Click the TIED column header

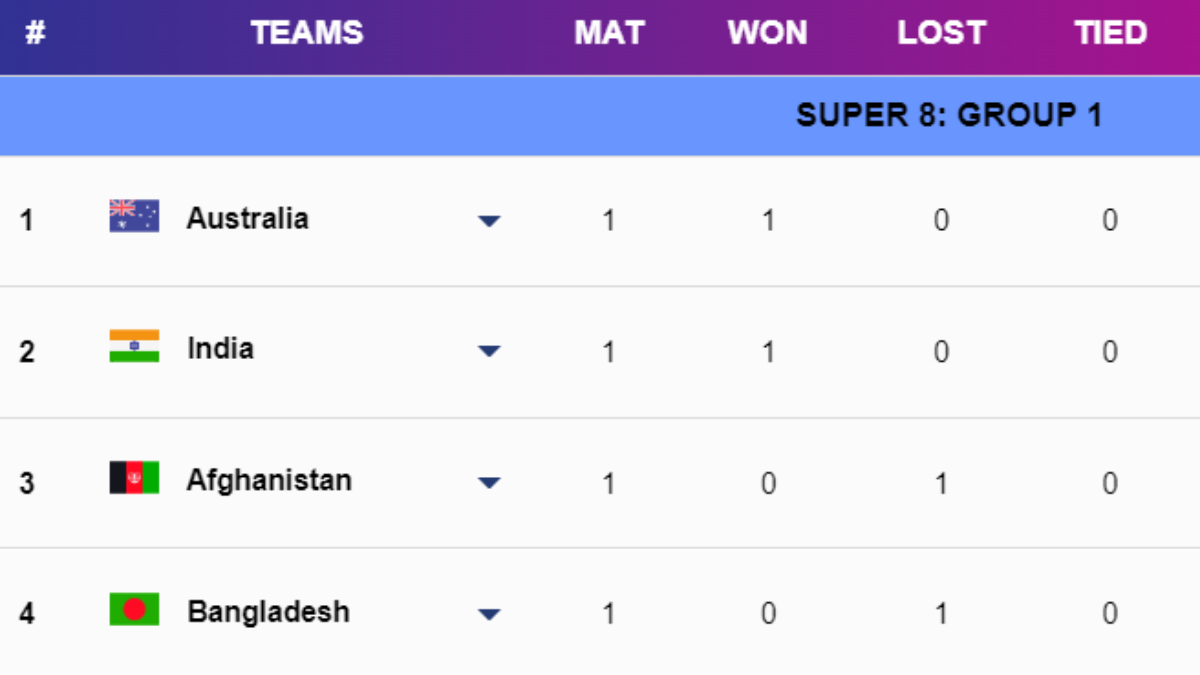tap(1110, 33)
